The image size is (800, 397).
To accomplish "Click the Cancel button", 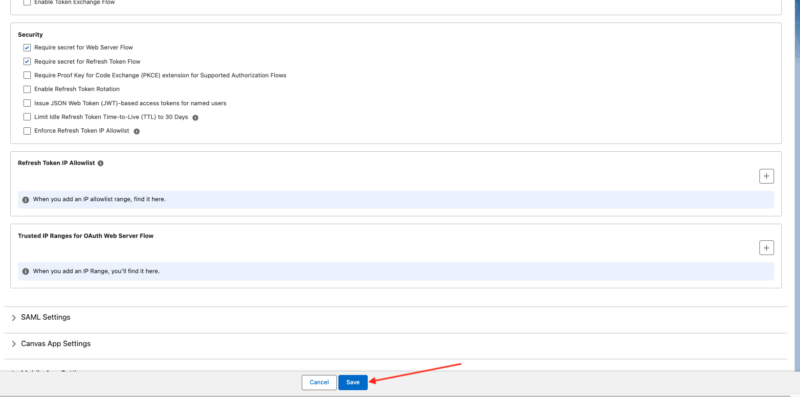I will coord(319,382).
